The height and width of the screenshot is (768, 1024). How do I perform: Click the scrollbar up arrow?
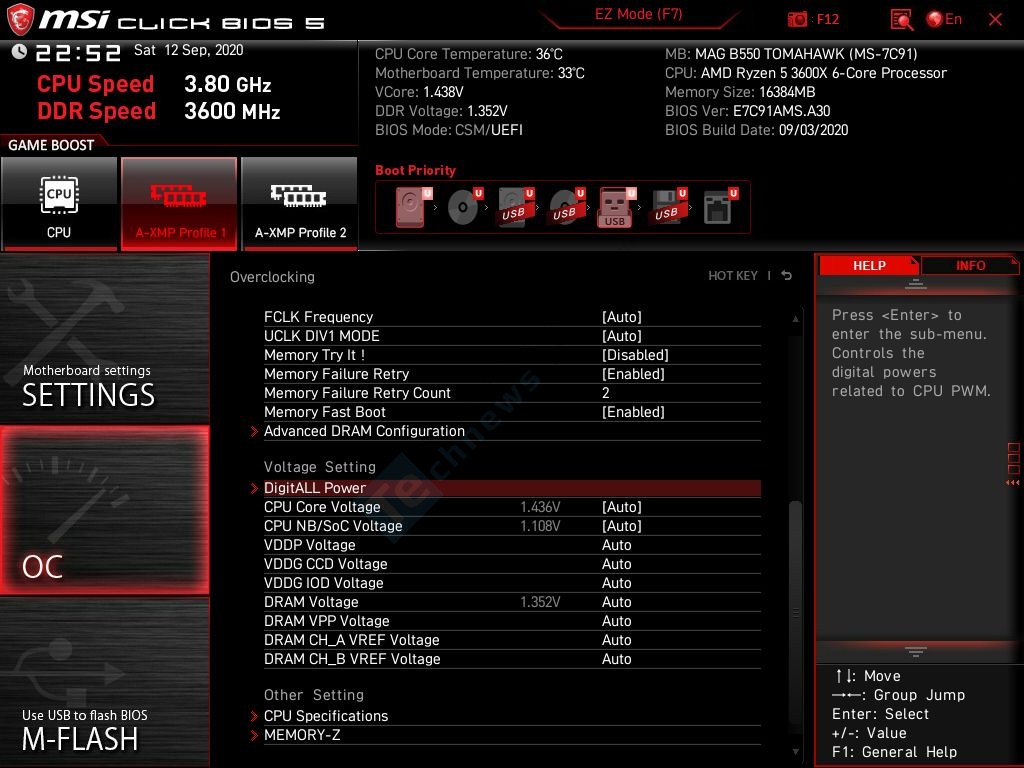(795, 319)
